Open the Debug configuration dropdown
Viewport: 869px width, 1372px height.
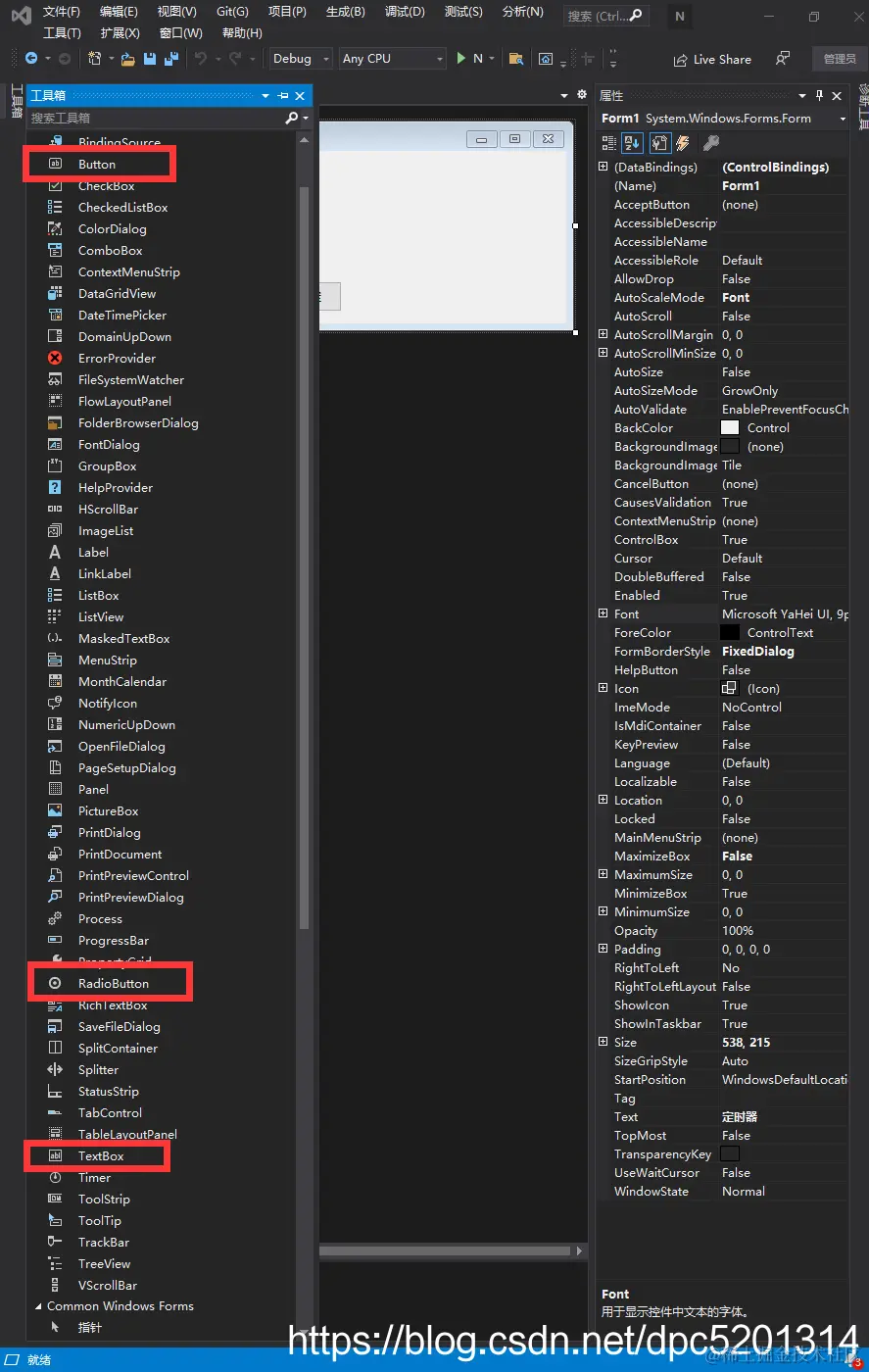click(302, 59)
